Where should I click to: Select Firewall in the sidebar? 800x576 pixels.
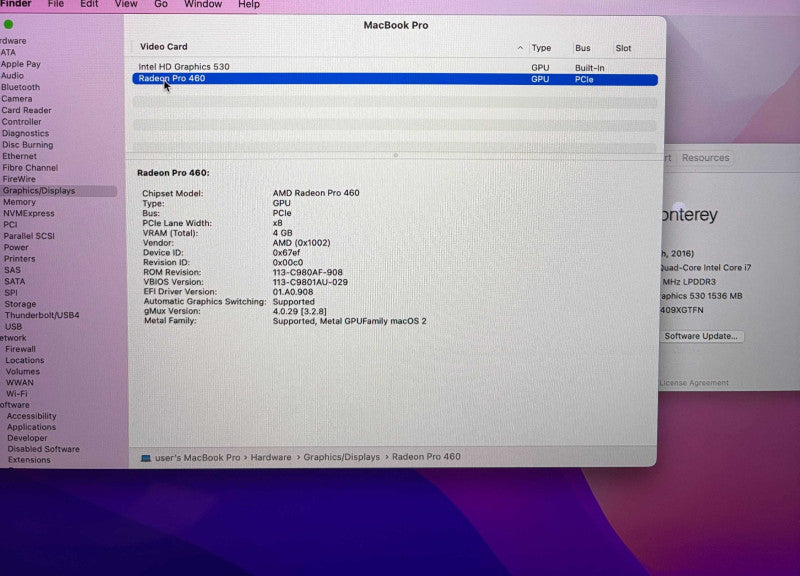click(20, 349)
